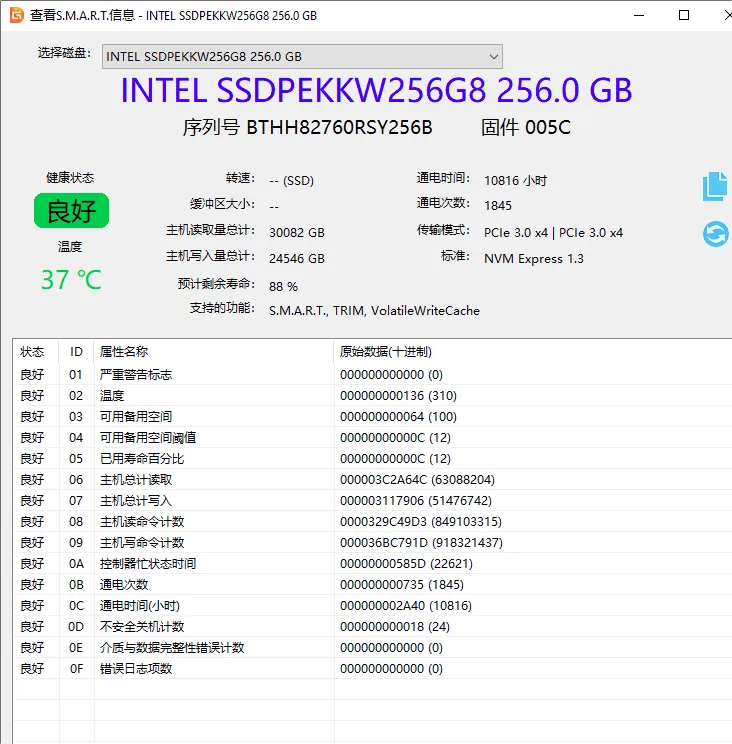
Task: Click raw value 000003117906 (51476742)
Action: point(416,501)
